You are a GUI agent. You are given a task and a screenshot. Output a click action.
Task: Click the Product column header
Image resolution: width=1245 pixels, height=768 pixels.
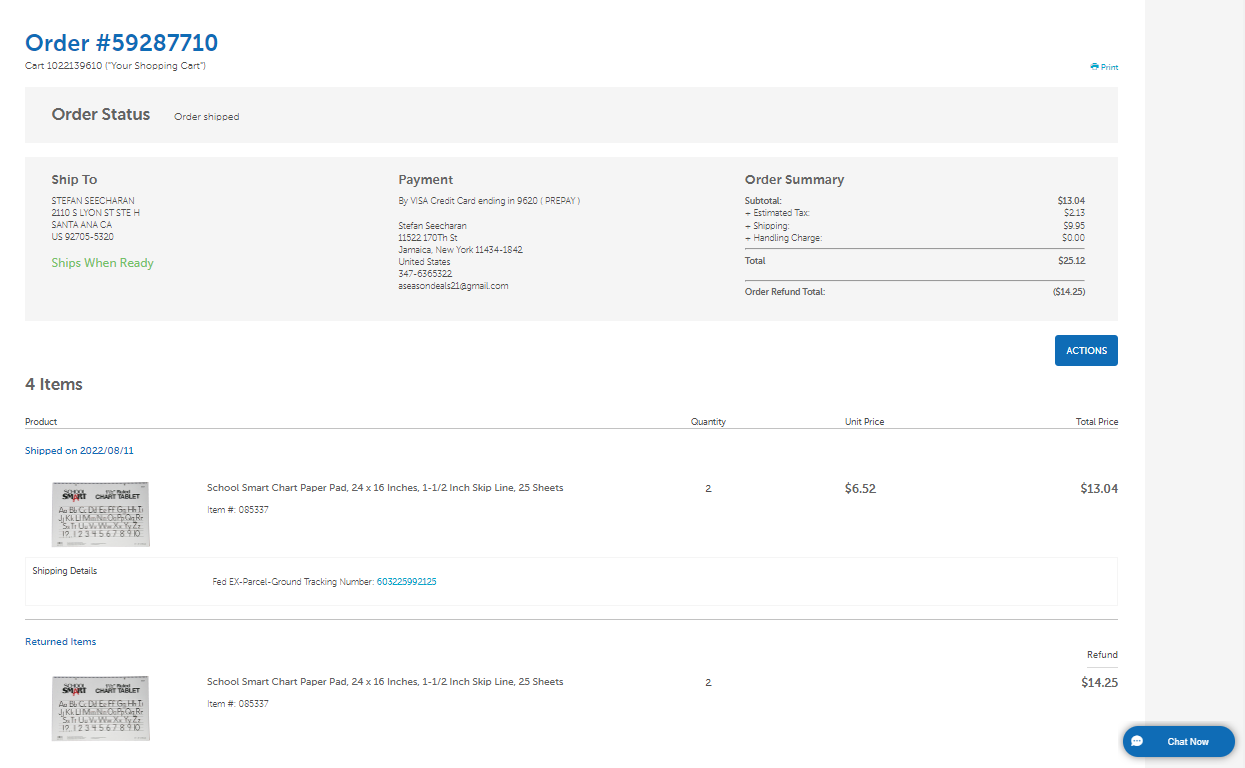pyautogui.click(x=41, y=422)
